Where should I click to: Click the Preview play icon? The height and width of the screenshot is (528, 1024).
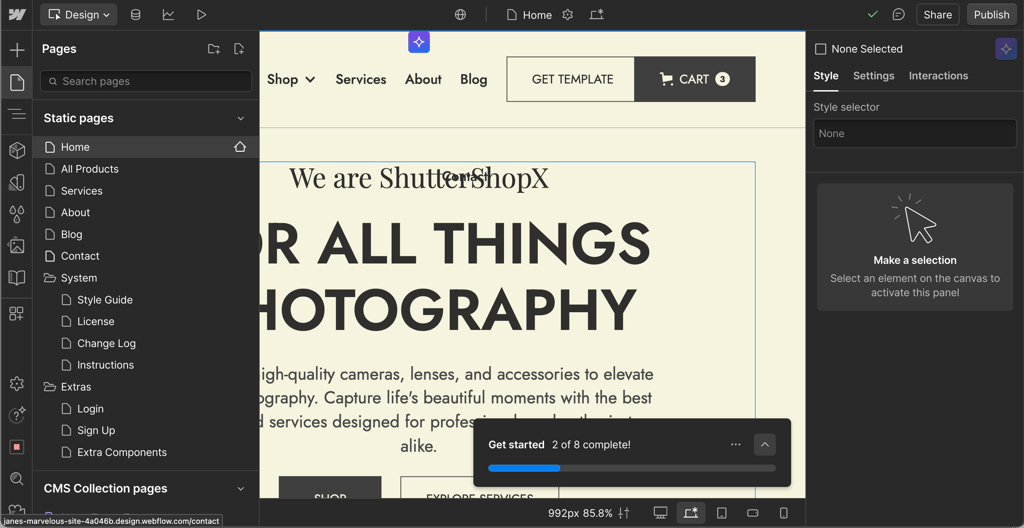pyautogui.click(x=201, y=14)
